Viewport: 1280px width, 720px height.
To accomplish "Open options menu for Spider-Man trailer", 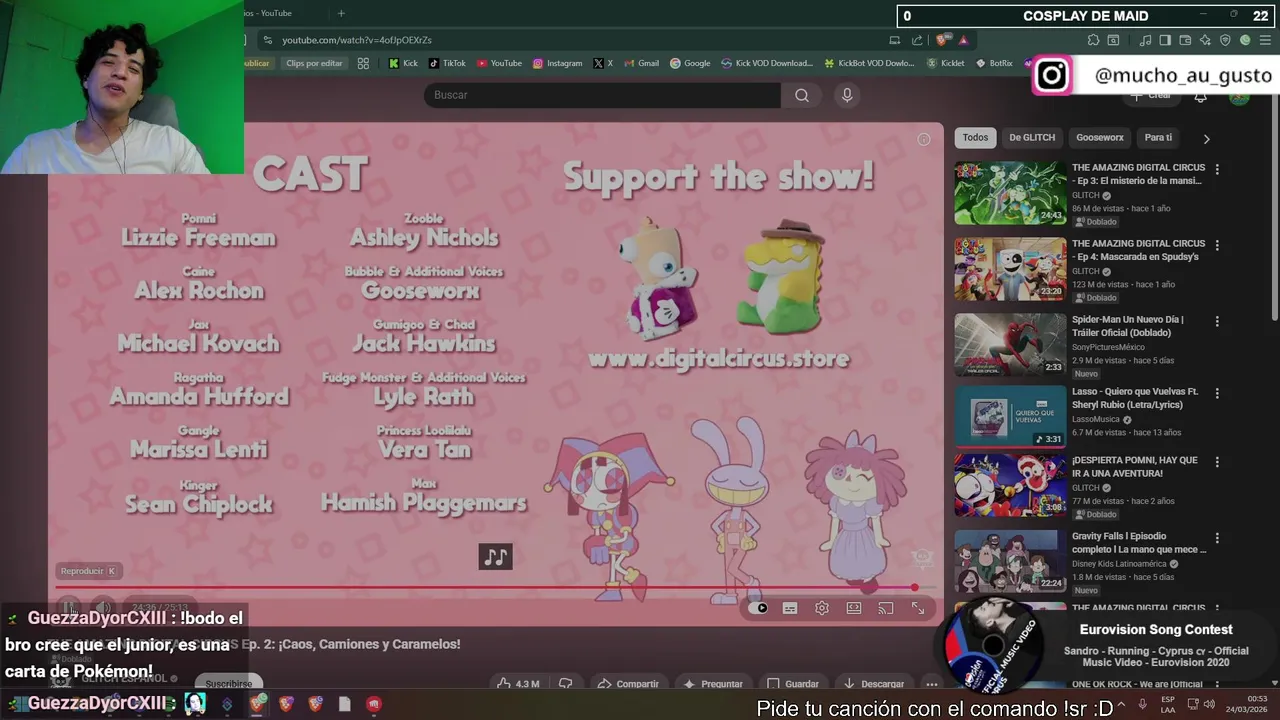I will [x=1217, y=322].
